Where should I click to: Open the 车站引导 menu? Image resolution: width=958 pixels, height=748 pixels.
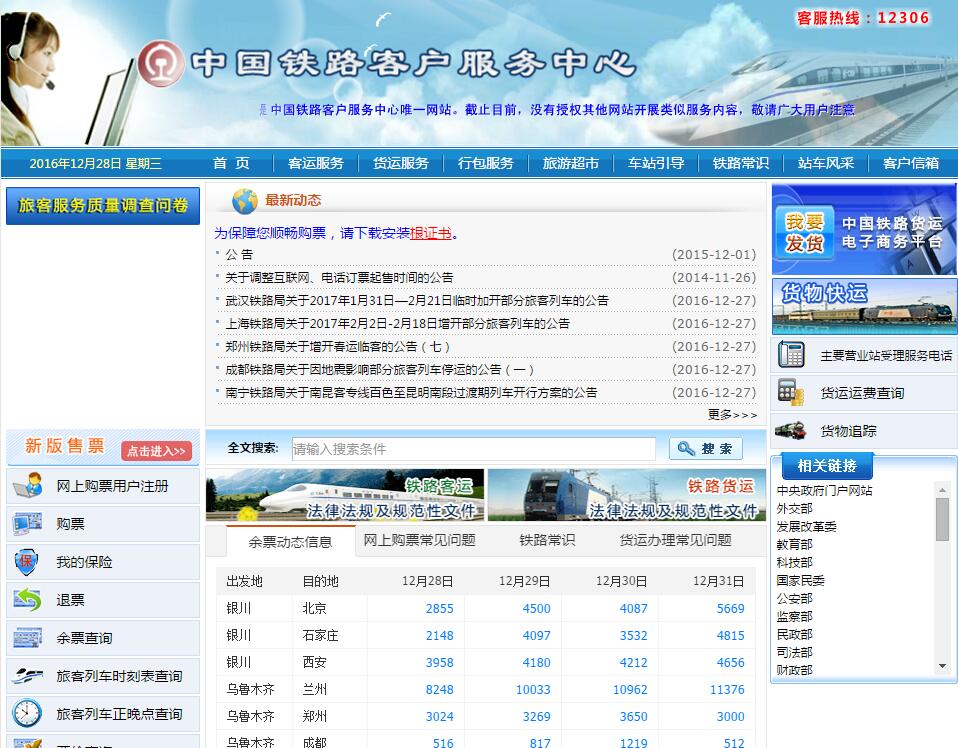coord(656,163)
